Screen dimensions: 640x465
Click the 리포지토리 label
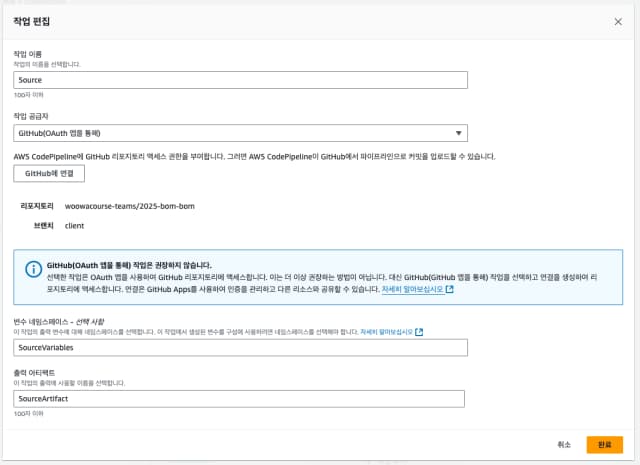click(x=37, y=206)
